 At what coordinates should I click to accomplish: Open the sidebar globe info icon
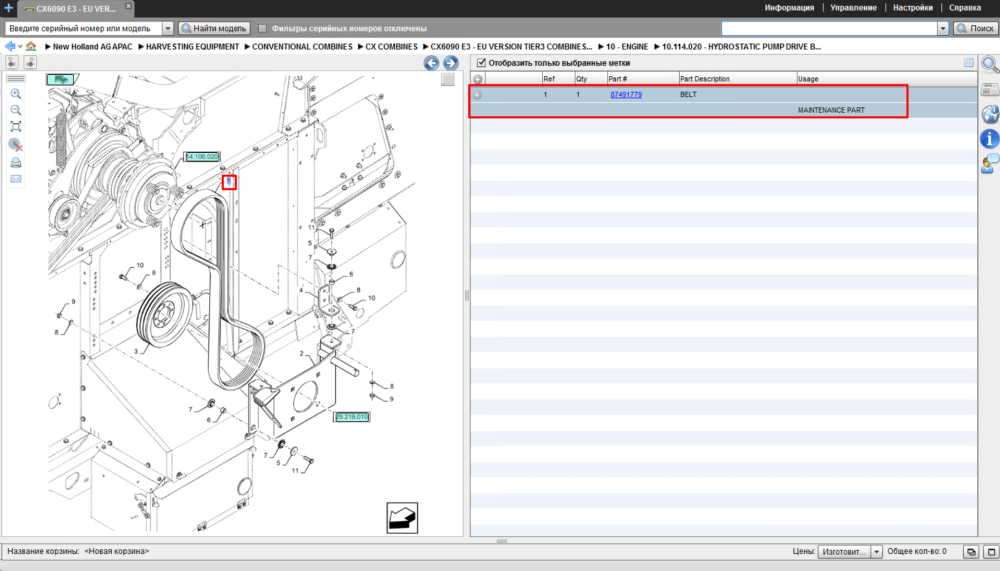point(990,114)
